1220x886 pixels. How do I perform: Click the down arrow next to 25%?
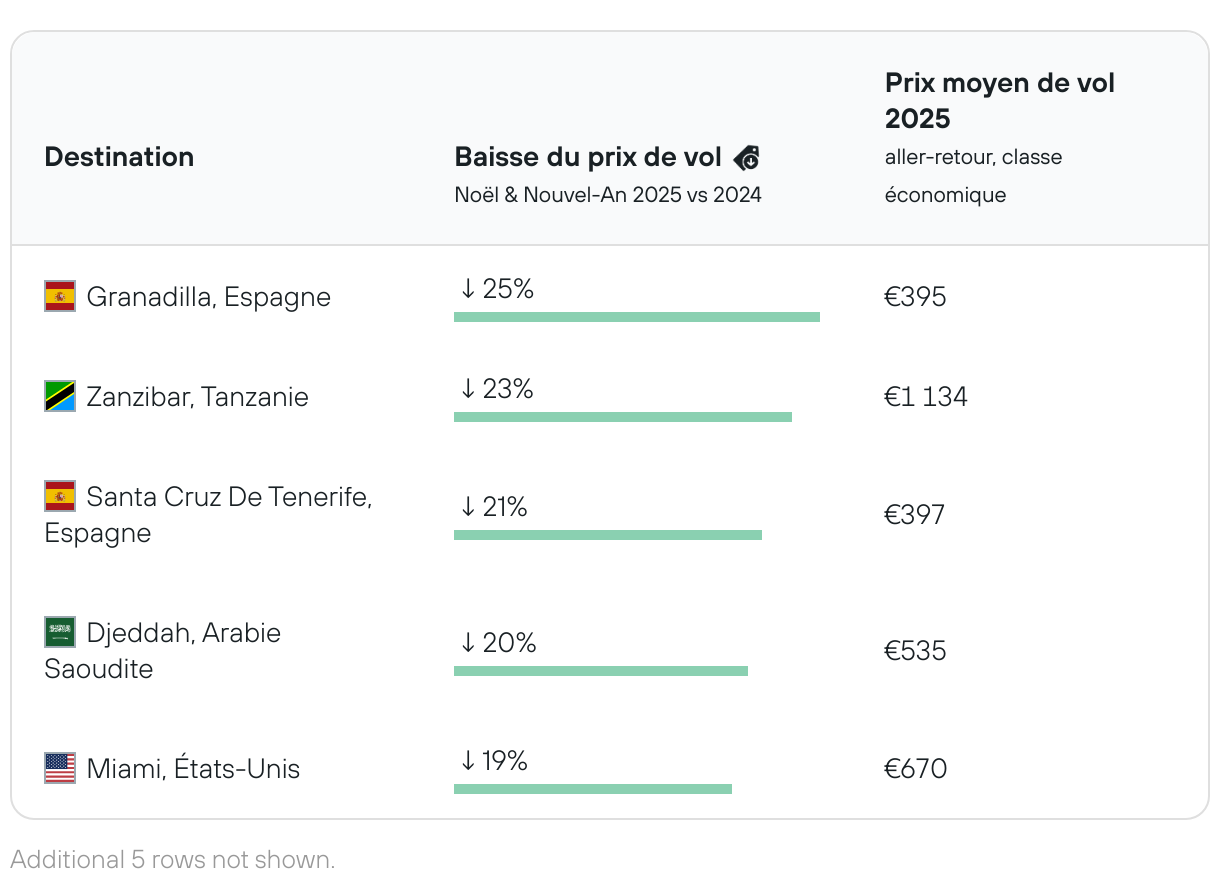467,290
